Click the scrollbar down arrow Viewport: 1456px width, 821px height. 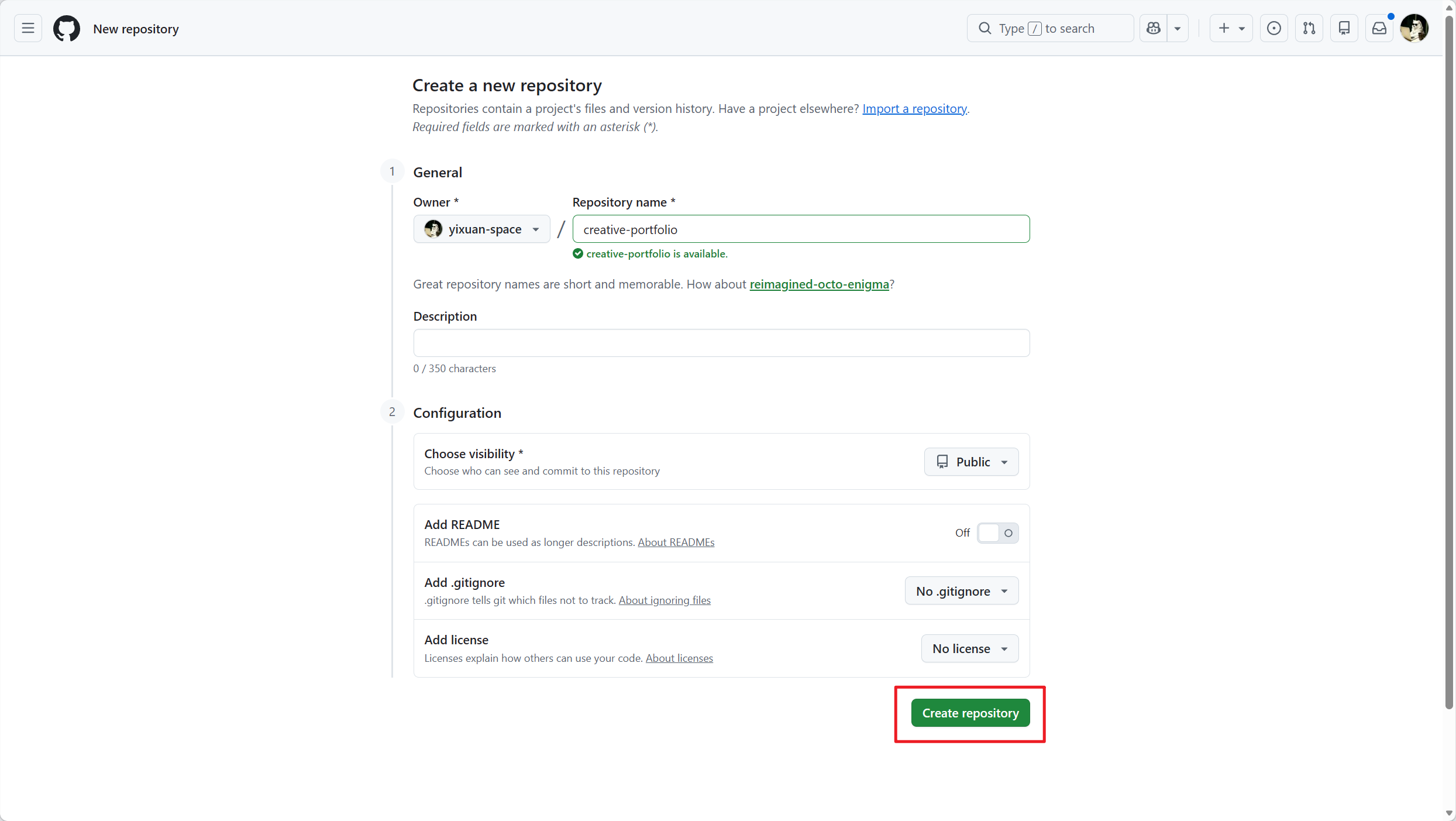click(1449, 813)
